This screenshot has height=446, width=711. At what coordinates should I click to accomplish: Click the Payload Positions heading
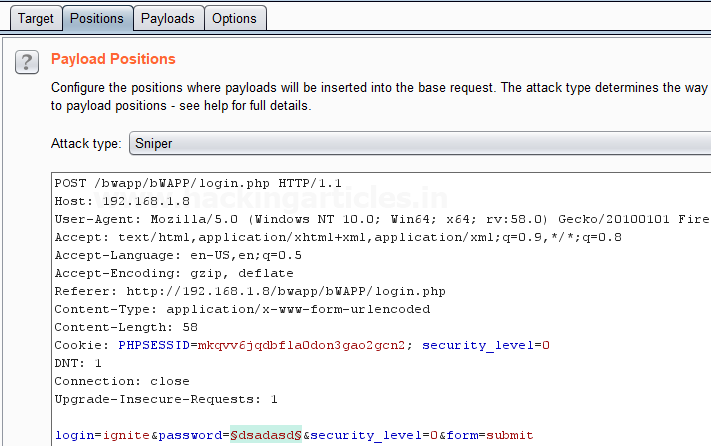click(x=113, y=59)
